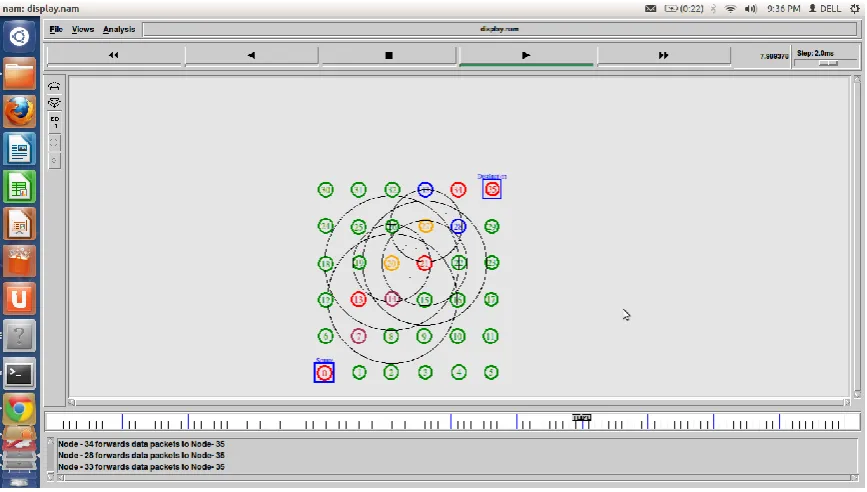Image resolution: width=867 pixels, height=492 pixels.
Task: Click the rewind animation button
Action: tap(114, 55)
